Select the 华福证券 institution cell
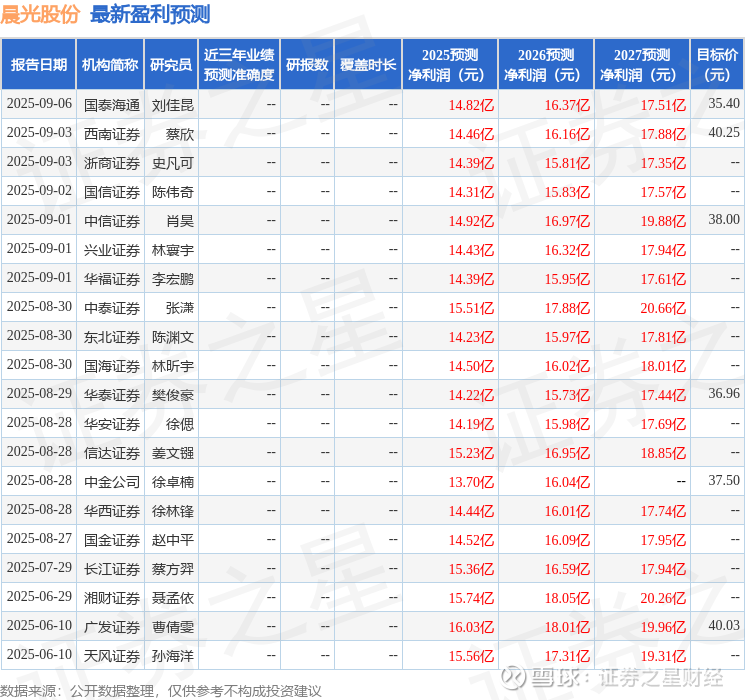The height and width of the screenshot is (700, 745). coord(112,279)
